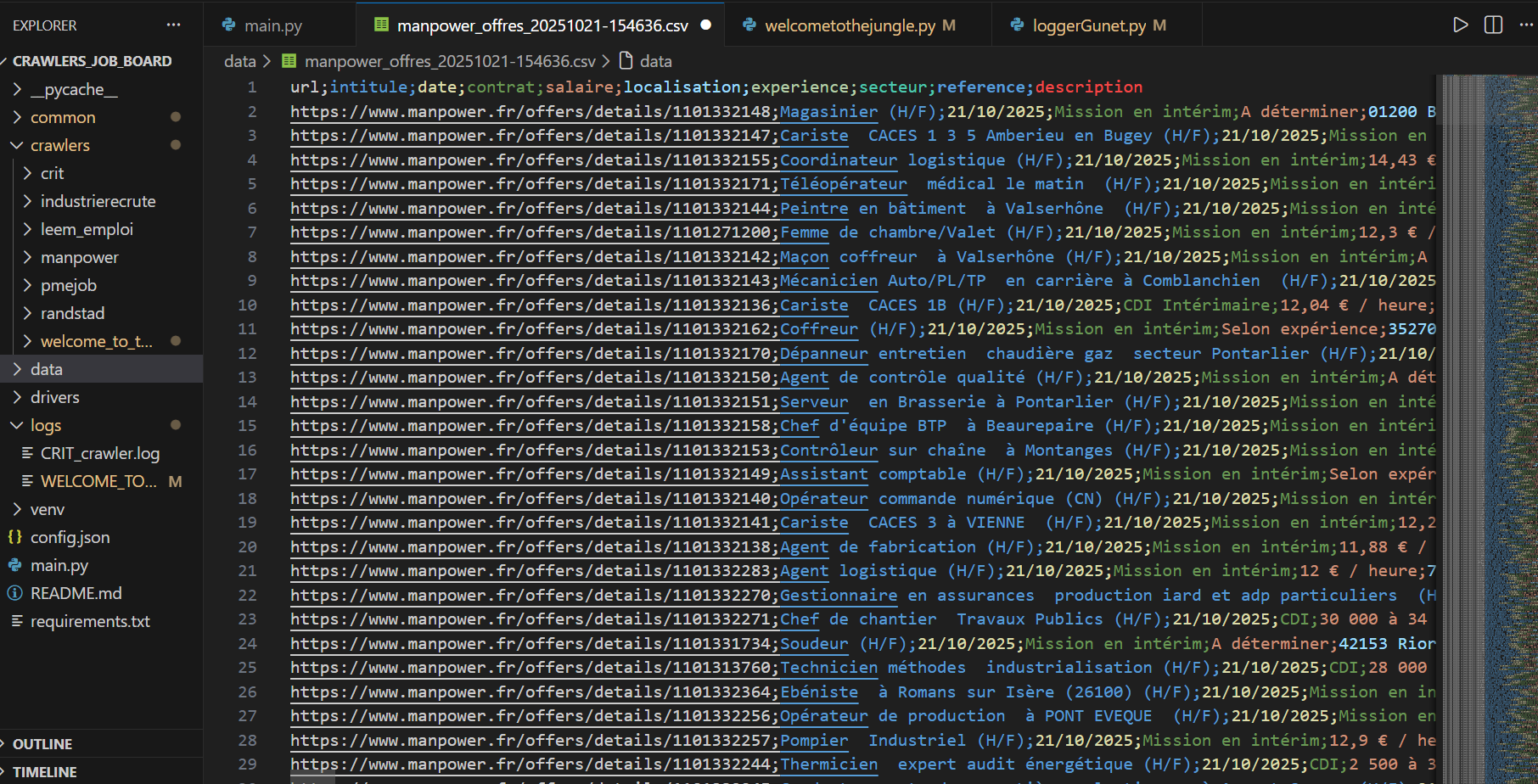Viewport: 1538px width, 784px height.
Task: Open README.md file
Action: 76,593
